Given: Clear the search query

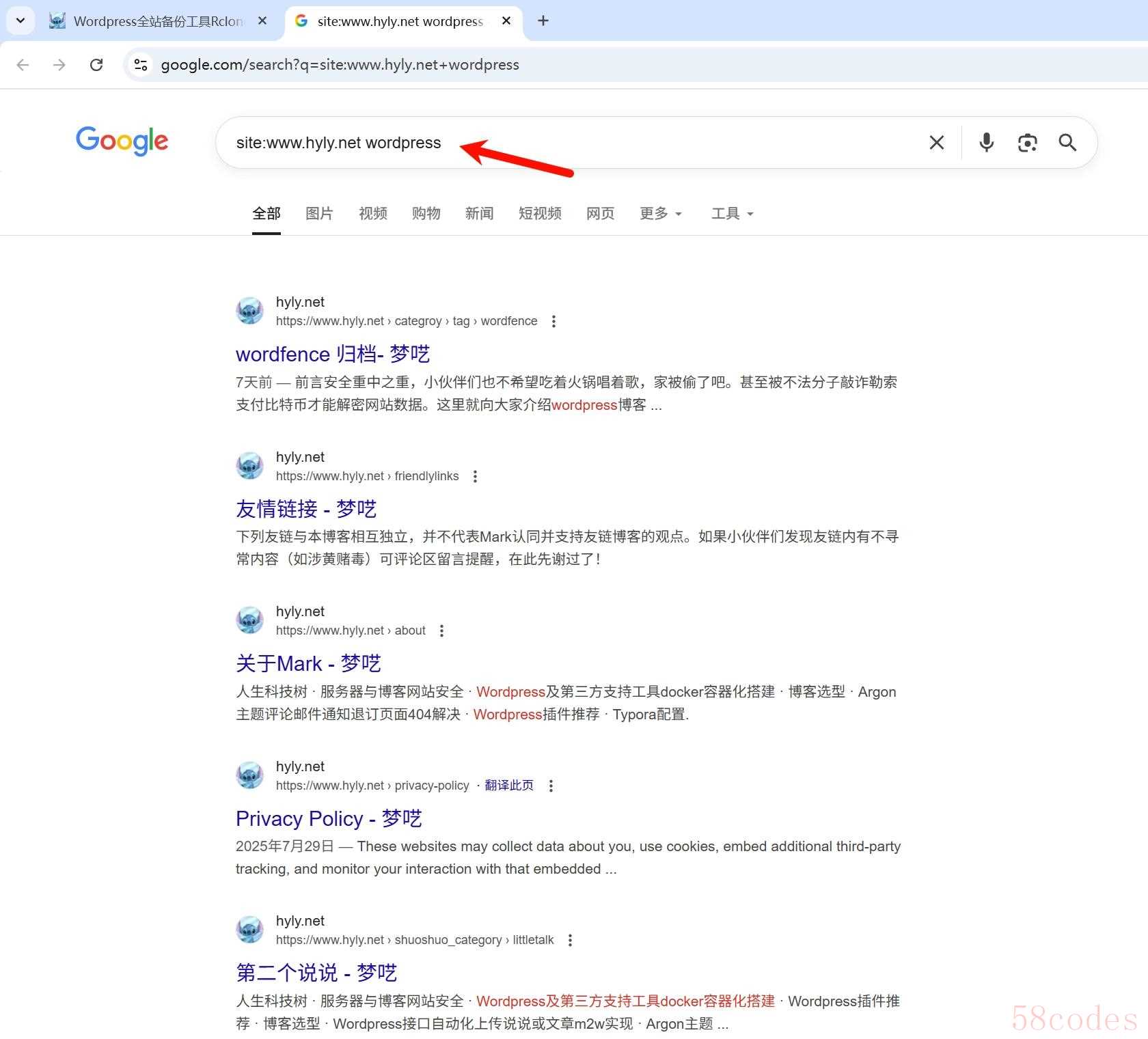Looking at the screenshot, I should (937, 143).
